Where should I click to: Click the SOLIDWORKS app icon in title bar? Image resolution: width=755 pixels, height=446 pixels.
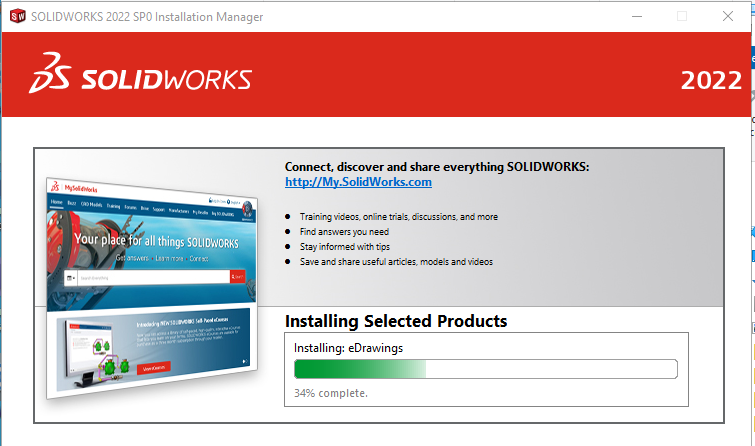point(18,16)
